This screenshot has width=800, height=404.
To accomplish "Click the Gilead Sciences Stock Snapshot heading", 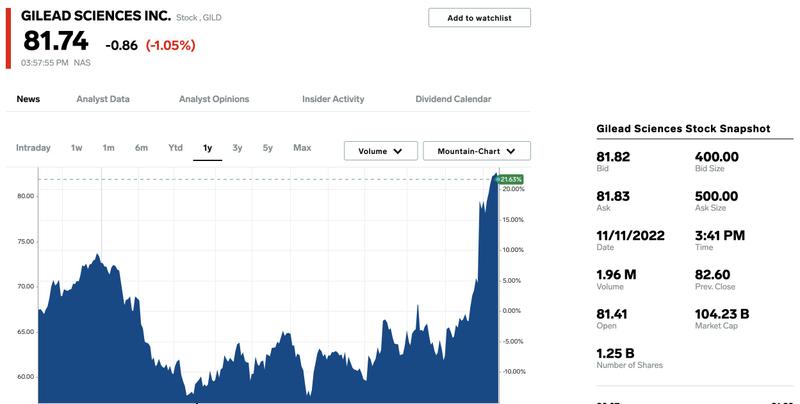I will tap(683, 129).
